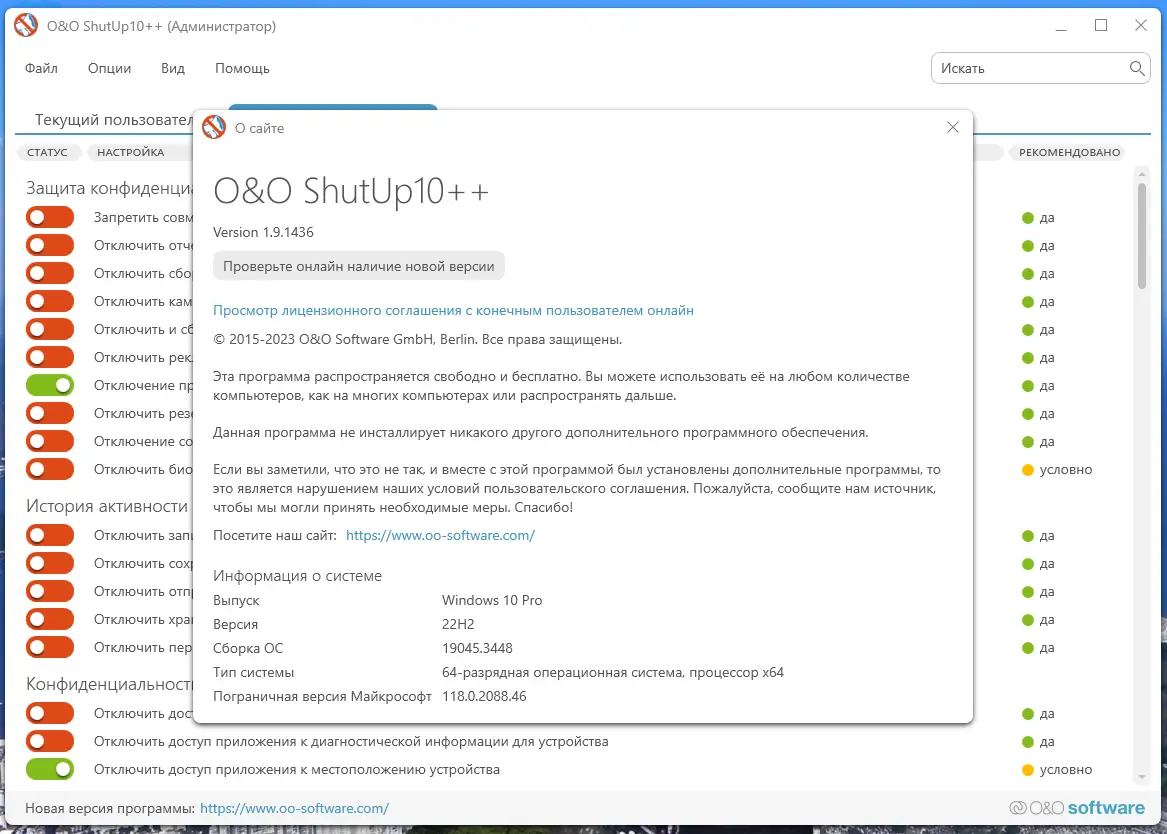1167x834 pixels.
Task: Switch to the Текущий пользователь tab
Action: (113, 120)
